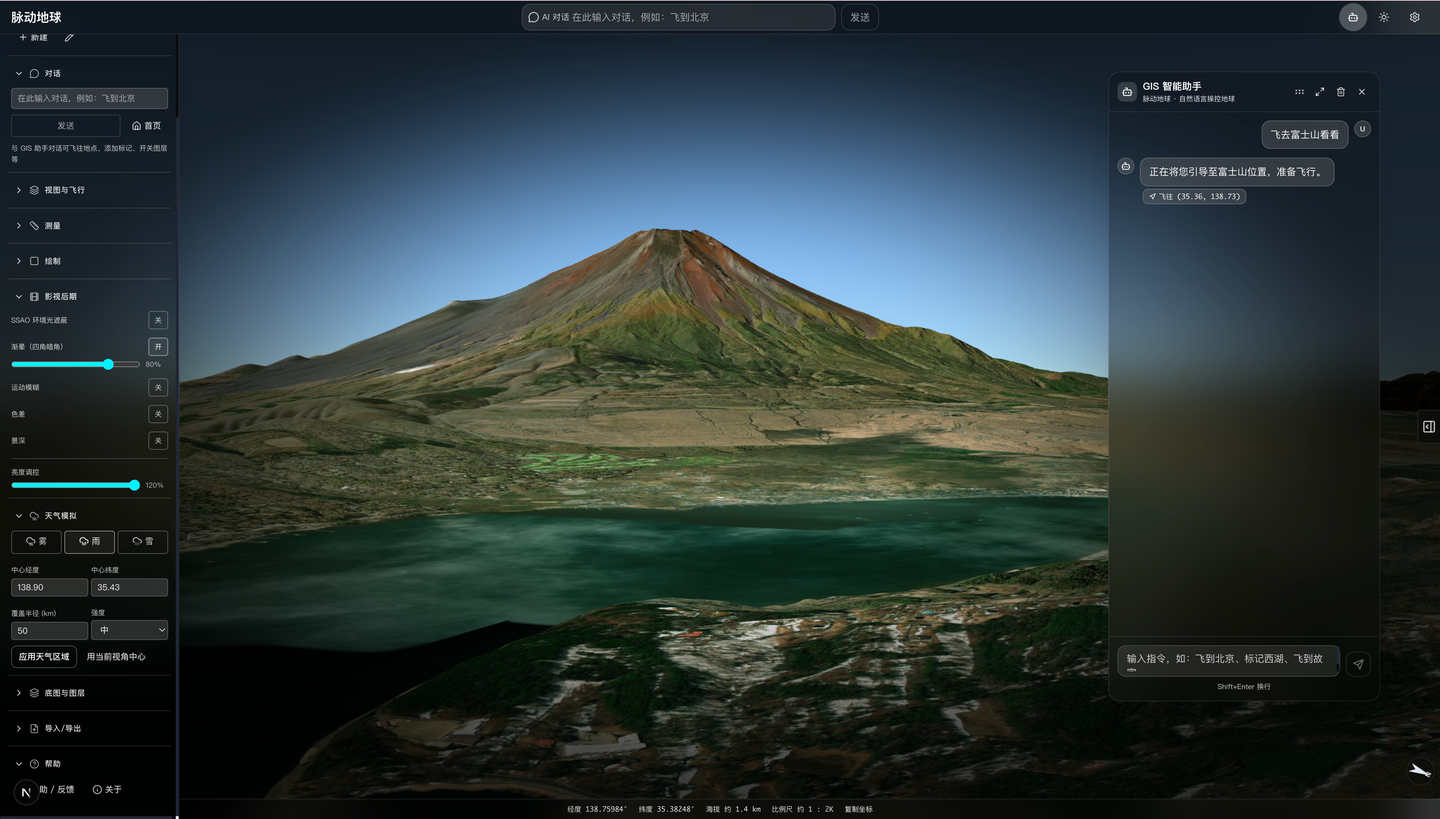
Task: Expand the GIS assistant panel fullscreen
Action: click(1320, 92)
